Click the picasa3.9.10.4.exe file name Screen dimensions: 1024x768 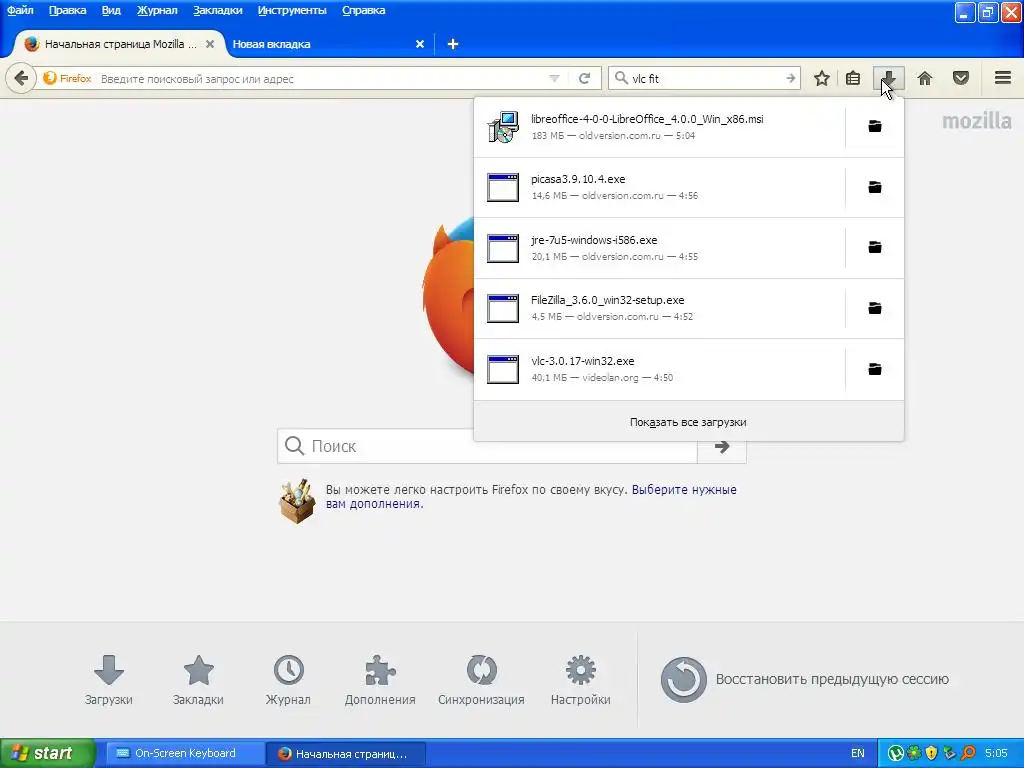578,179
